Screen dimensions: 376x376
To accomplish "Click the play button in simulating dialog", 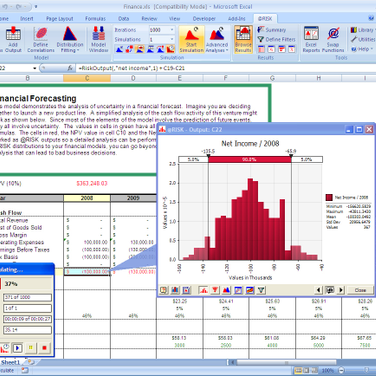I will click(17, 348).
